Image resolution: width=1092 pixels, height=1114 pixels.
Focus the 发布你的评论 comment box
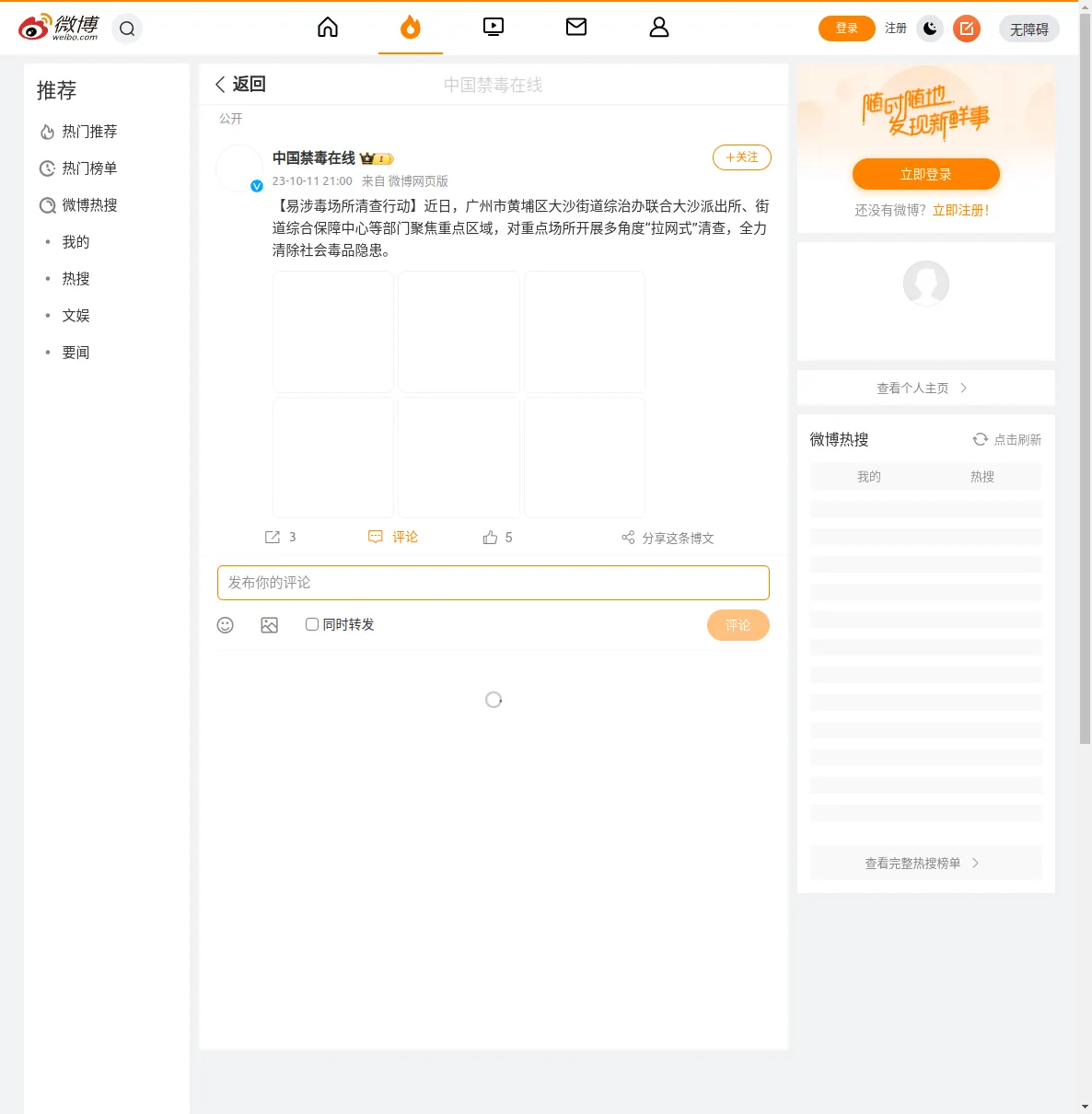tap(494, 583)
